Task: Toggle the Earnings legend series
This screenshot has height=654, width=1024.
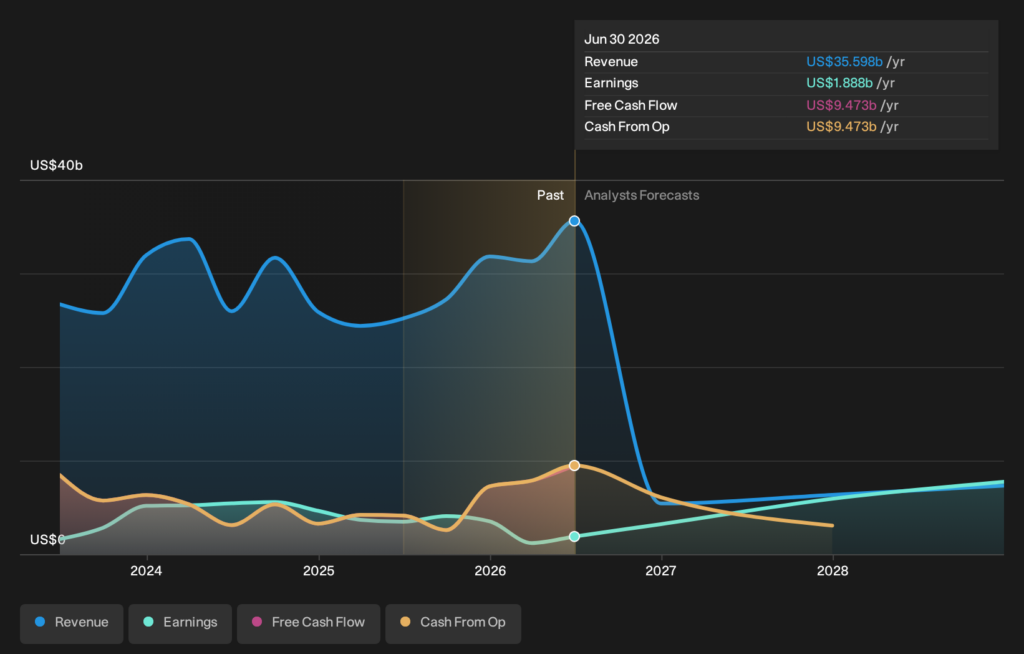Action: (180, 623)
